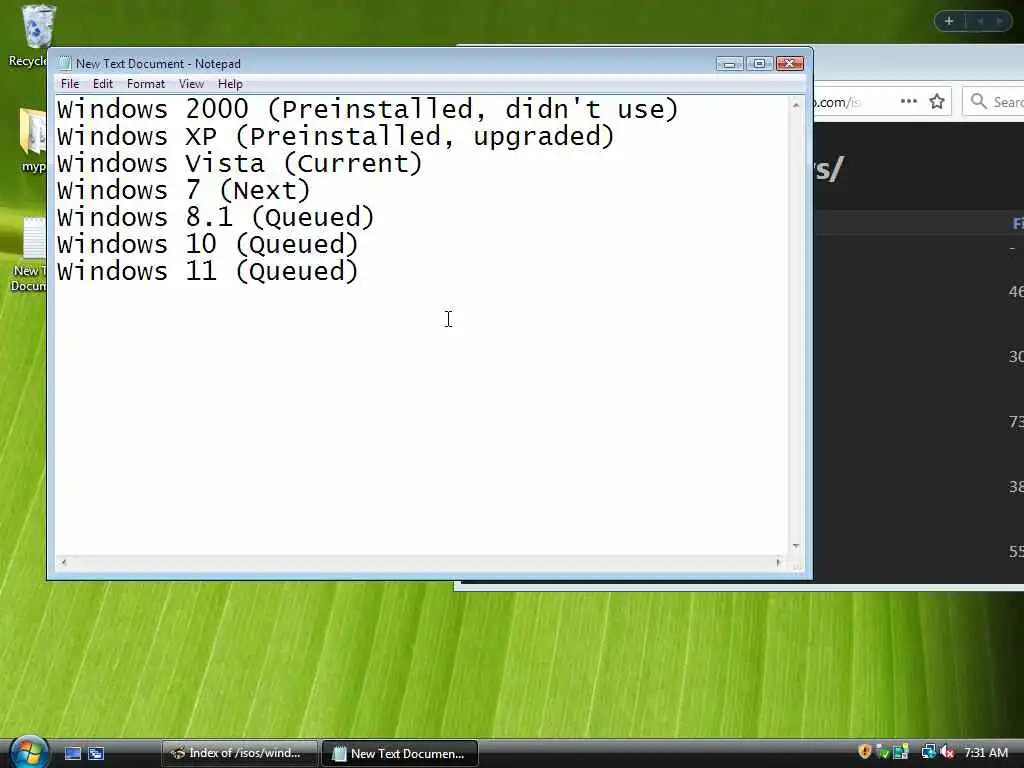Screen dimensions: 1024x768
Task: Click Switch between windows in Quick Launch
Action: pos(96,753)
